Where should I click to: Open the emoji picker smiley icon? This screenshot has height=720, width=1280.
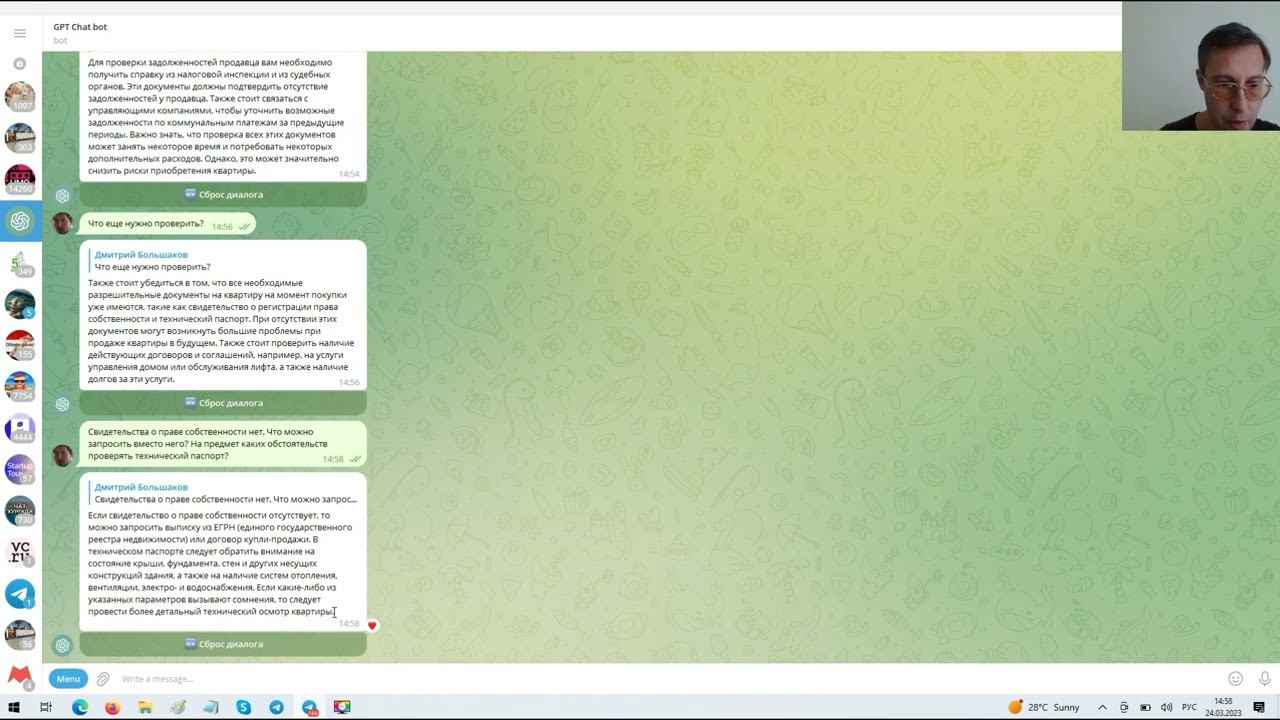click(x=1235, y=679)
